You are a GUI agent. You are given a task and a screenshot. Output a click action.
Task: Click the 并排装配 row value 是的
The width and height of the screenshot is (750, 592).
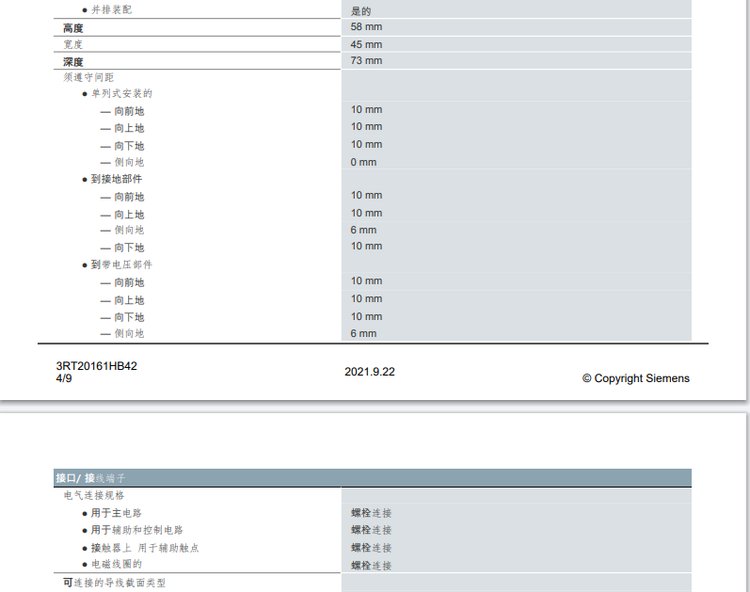[x=361, y=11]
